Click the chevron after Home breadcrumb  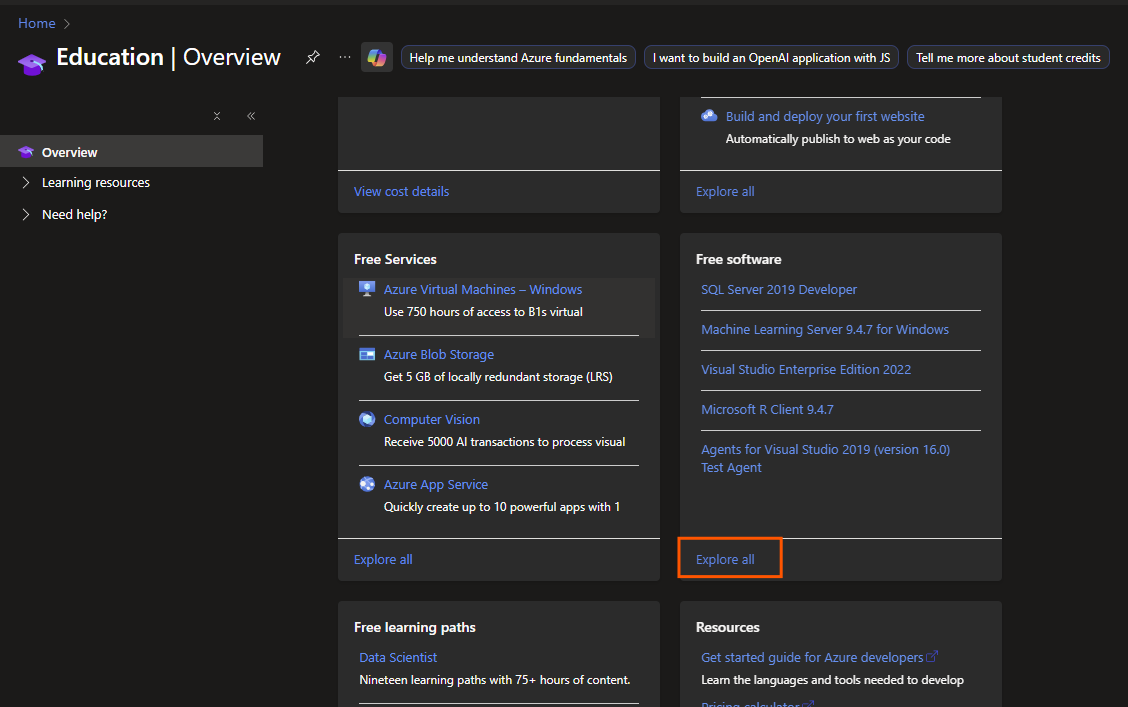click(67, 24)
